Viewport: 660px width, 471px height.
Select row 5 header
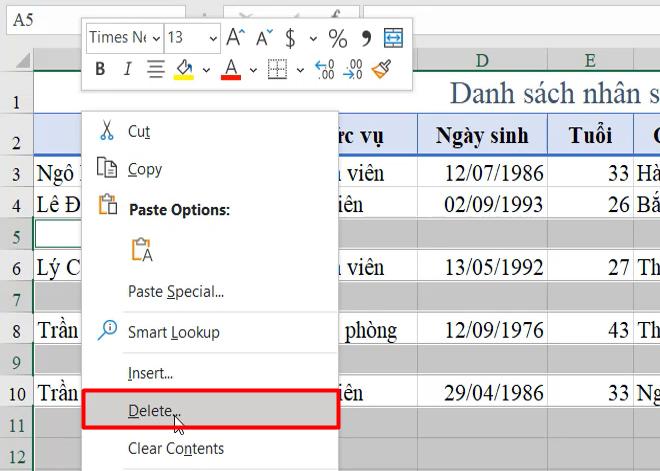tap(16, 234)
